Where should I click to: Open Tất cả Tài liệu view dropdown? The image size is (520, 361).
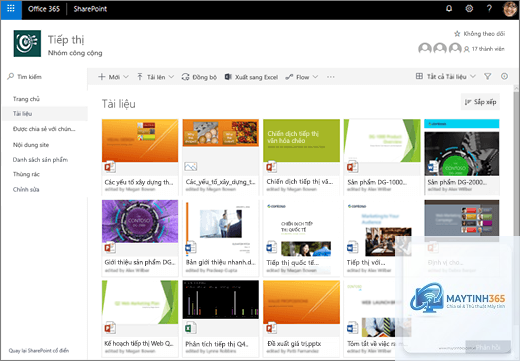[446, 77]
